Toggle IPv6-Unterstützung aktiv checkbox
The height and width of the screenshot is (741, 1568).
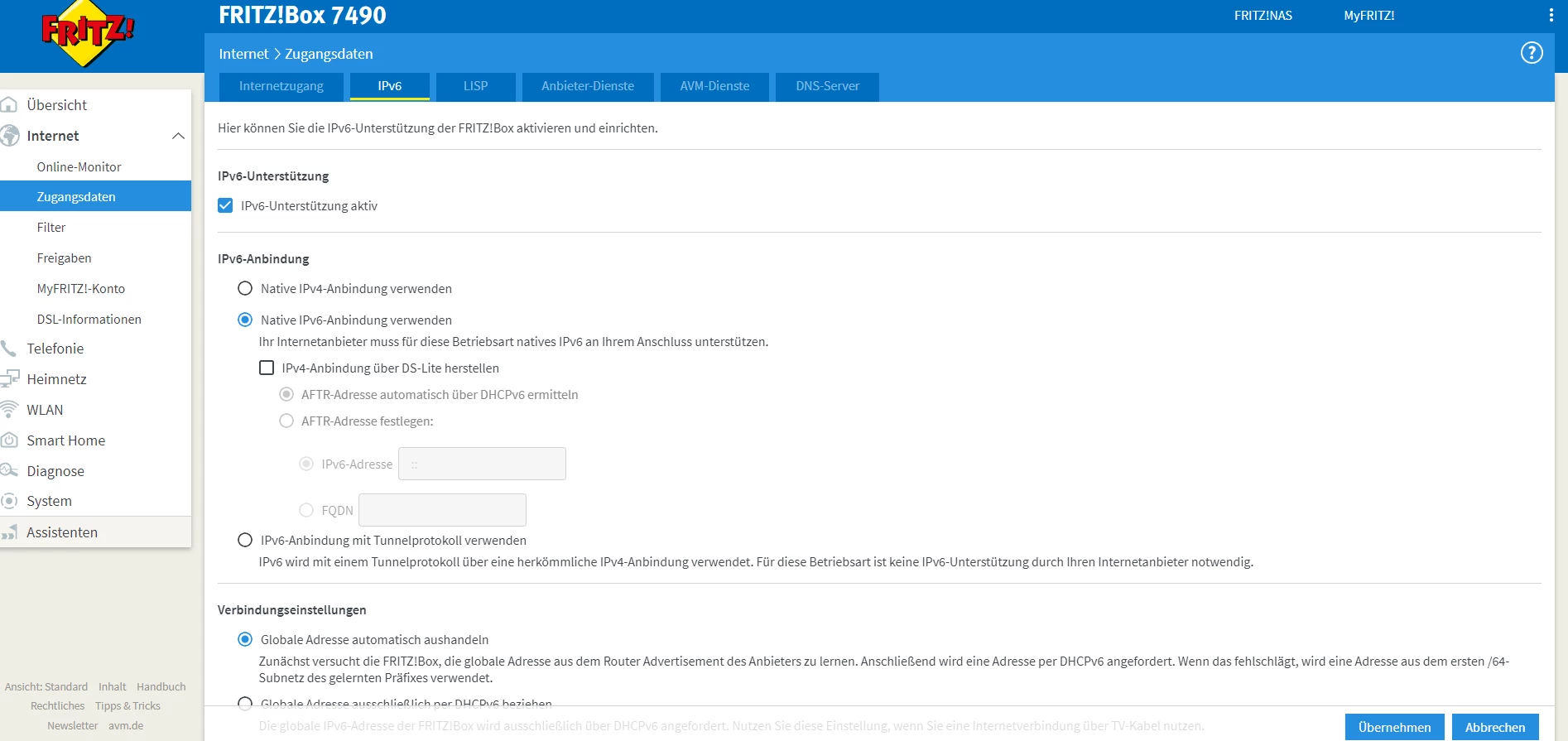coord(225,205)
